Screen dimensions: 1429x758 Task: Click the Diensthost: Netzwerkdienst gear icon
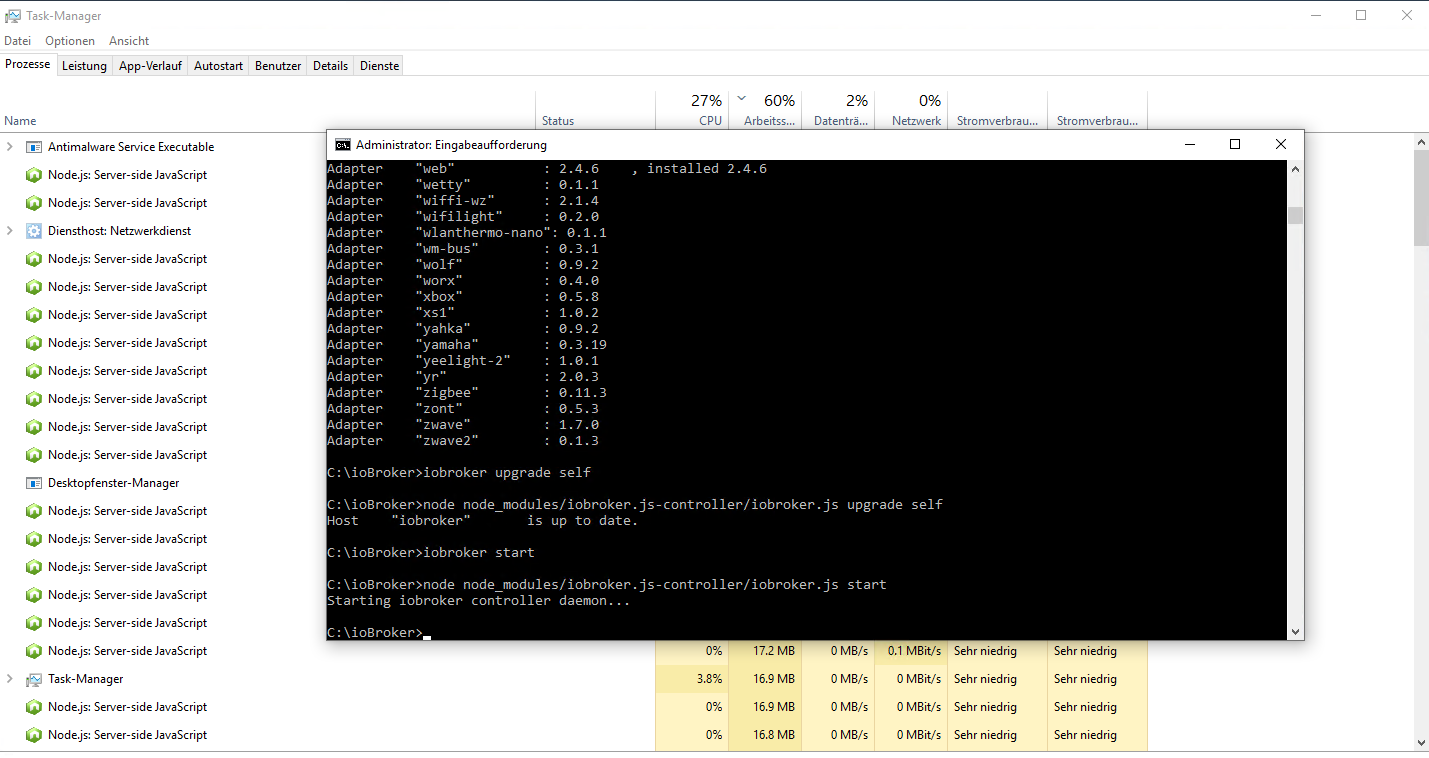(33, 231)
